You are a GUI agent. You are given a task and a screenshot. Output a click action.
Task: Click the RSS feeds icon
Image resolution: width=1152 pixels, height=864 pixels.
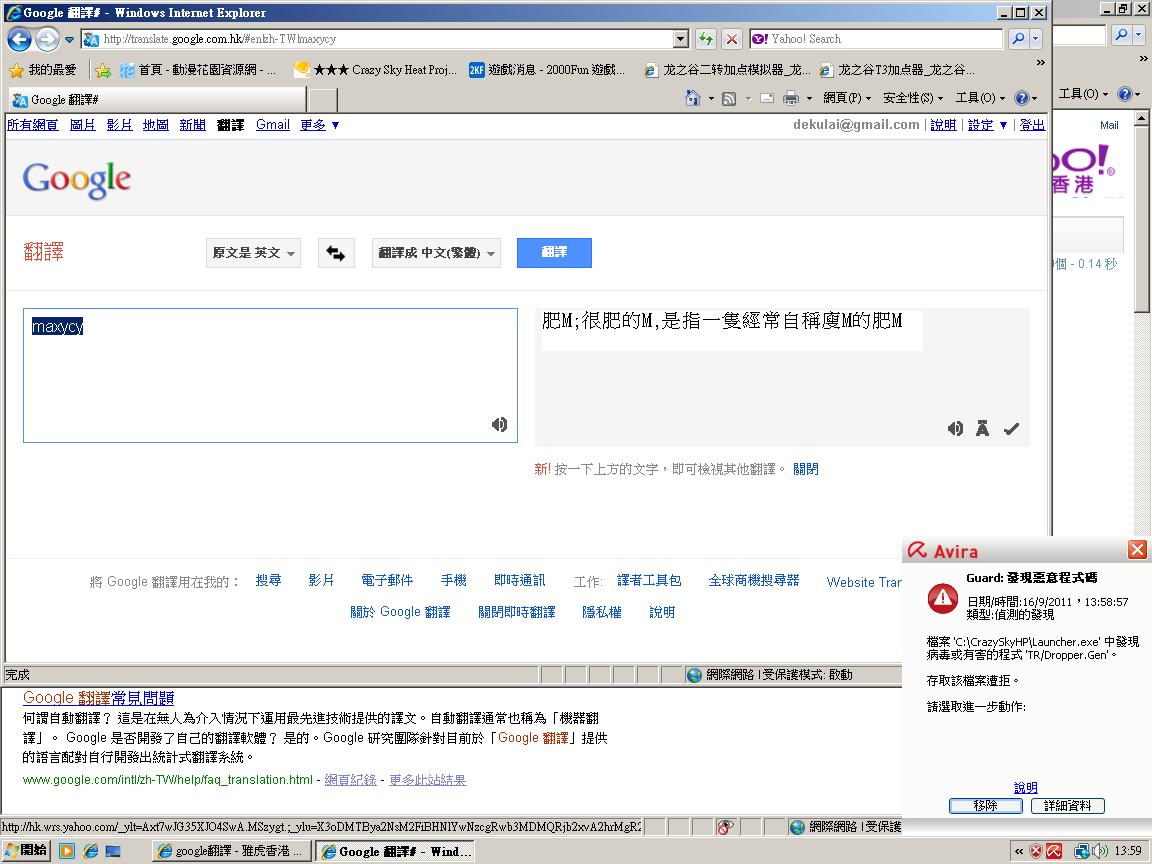(x=729, y=98)
